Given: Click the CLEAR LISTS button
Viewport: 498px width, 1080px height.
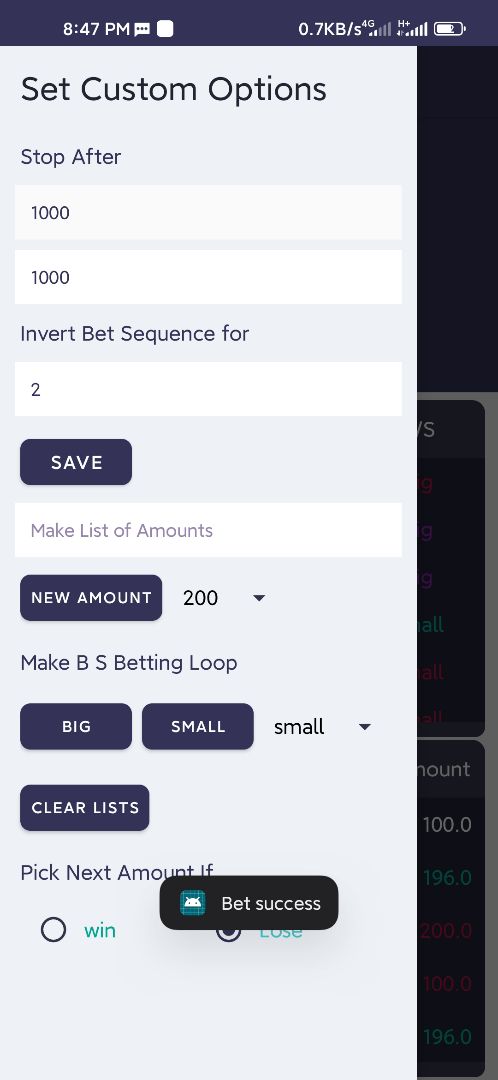Looking at the screenshot, I should (85, 808).
